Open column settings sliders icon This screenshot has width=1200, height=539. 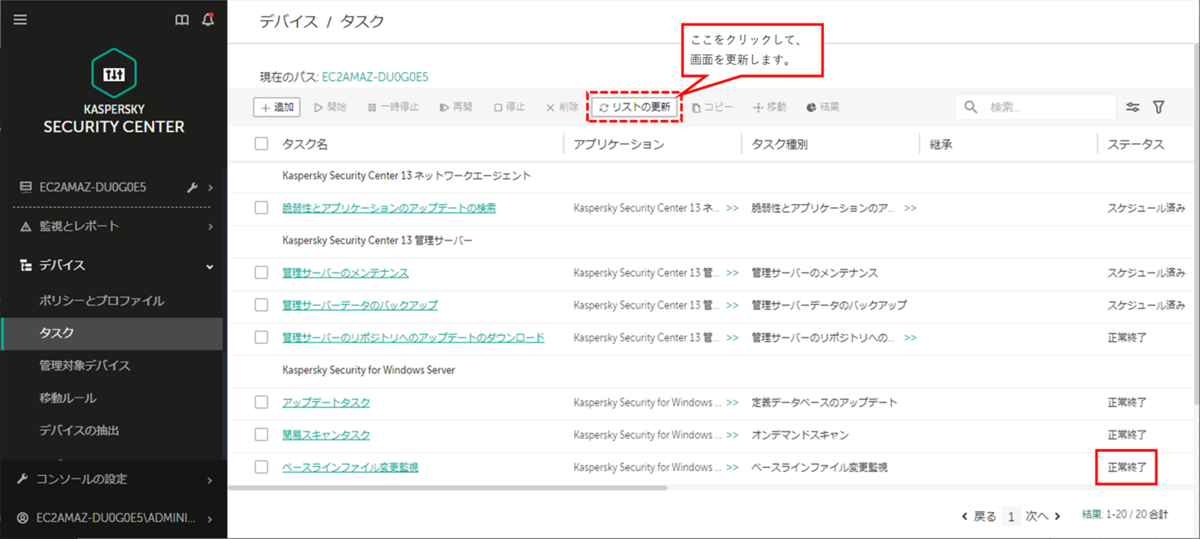(1133, 107)
